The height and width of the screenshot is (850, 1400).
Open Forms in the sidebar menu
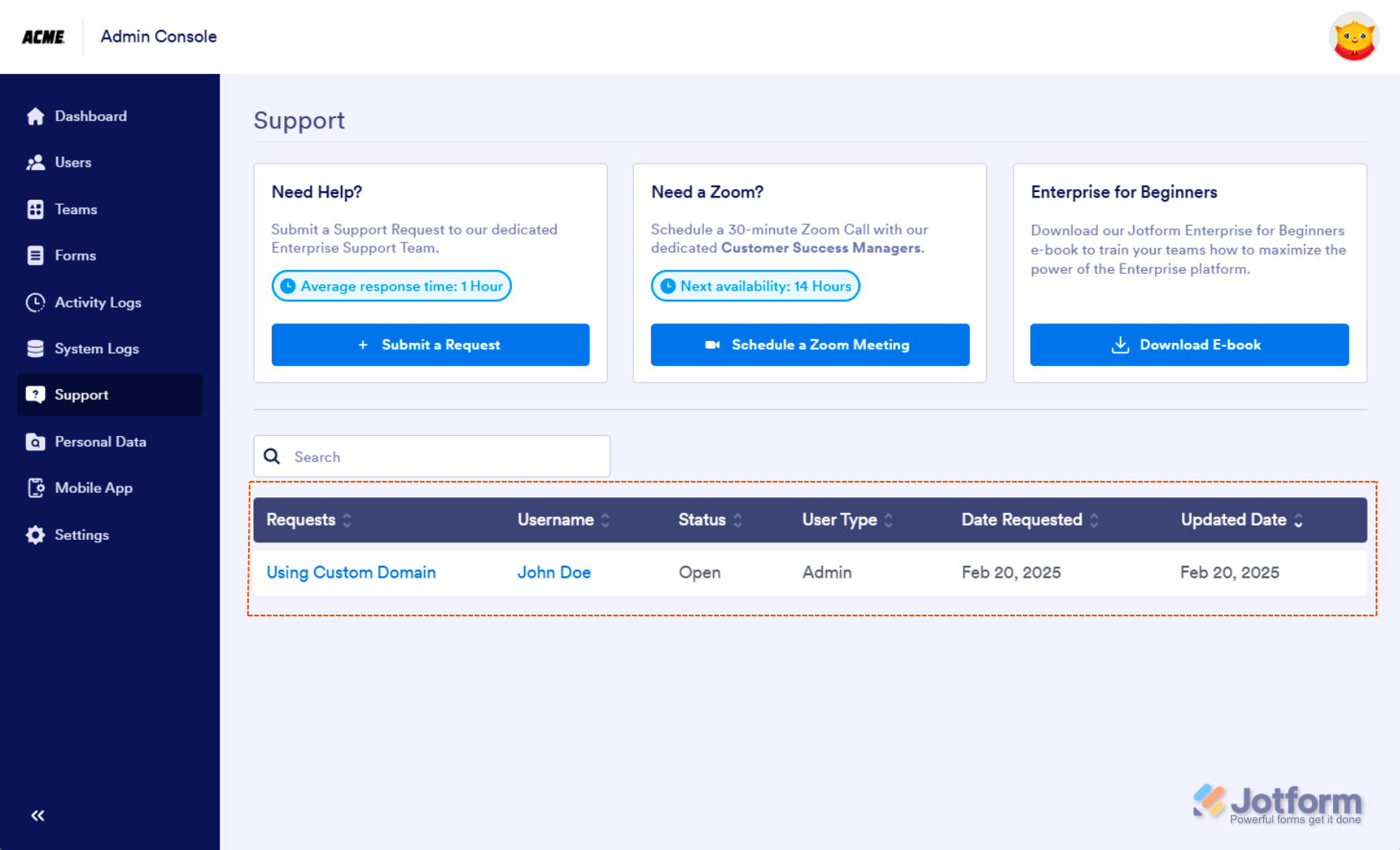point(75,256)
